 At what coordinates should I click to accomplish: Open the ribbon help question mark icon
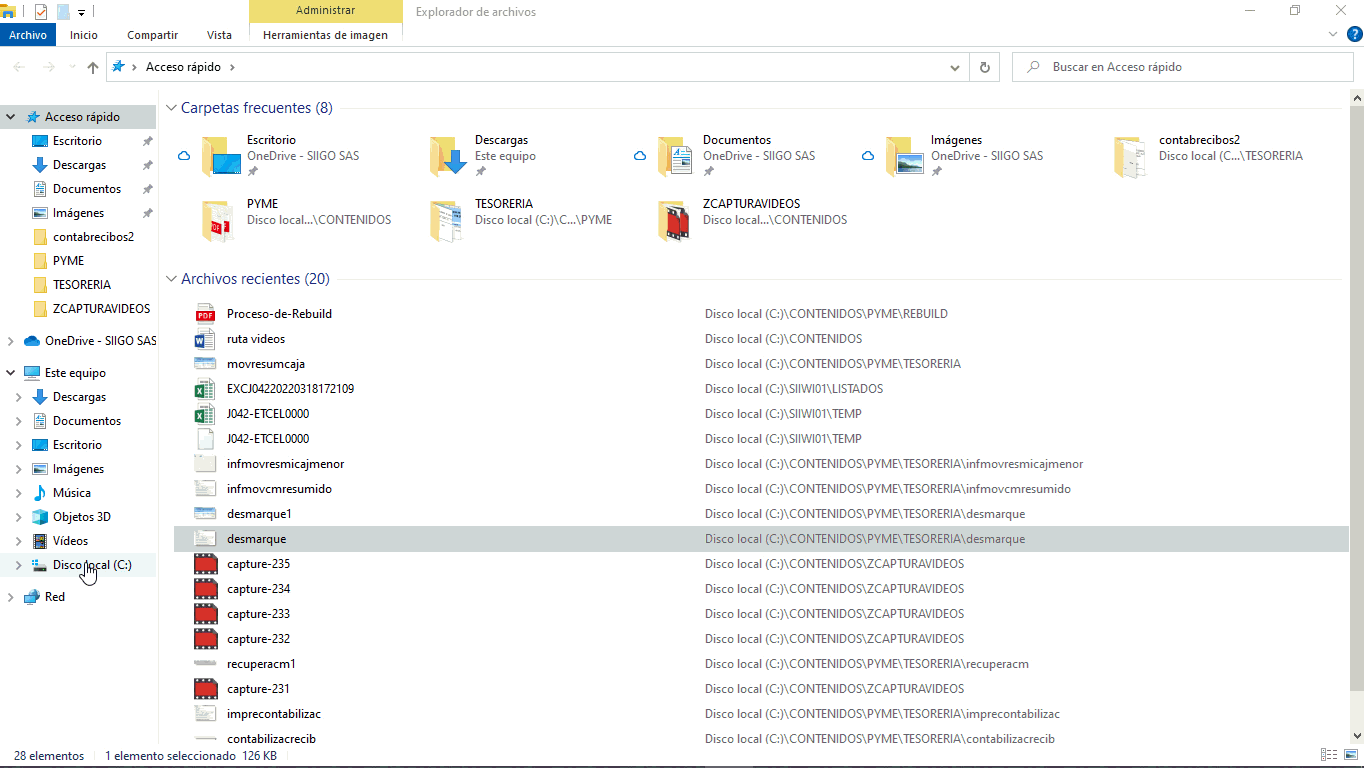[x=1353, y=34]
